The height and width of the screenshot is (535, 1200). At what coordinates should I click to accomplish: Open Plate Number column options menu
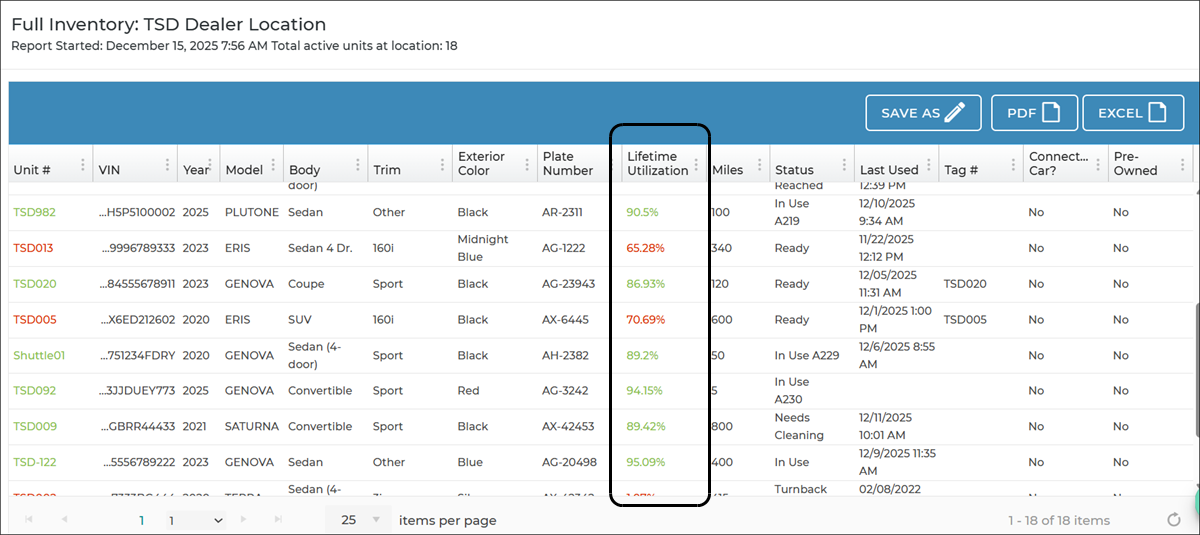point(611,165)
